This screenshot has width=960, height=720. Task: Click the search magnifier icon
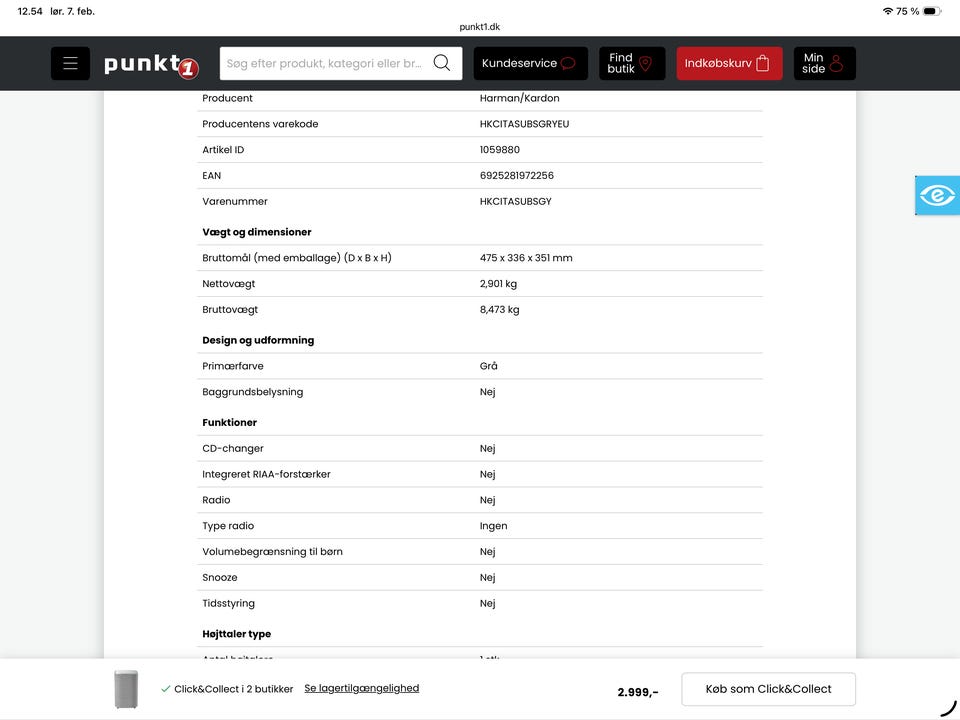pyautogui.click(x=442, y=62)
